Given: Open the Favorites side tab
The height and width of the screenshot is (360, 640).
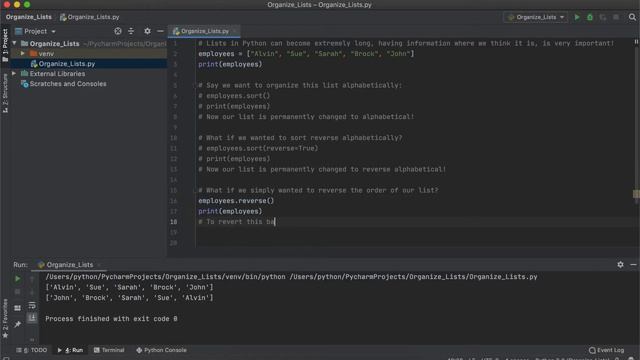Looking at the screenshot, I should [5, 318].
